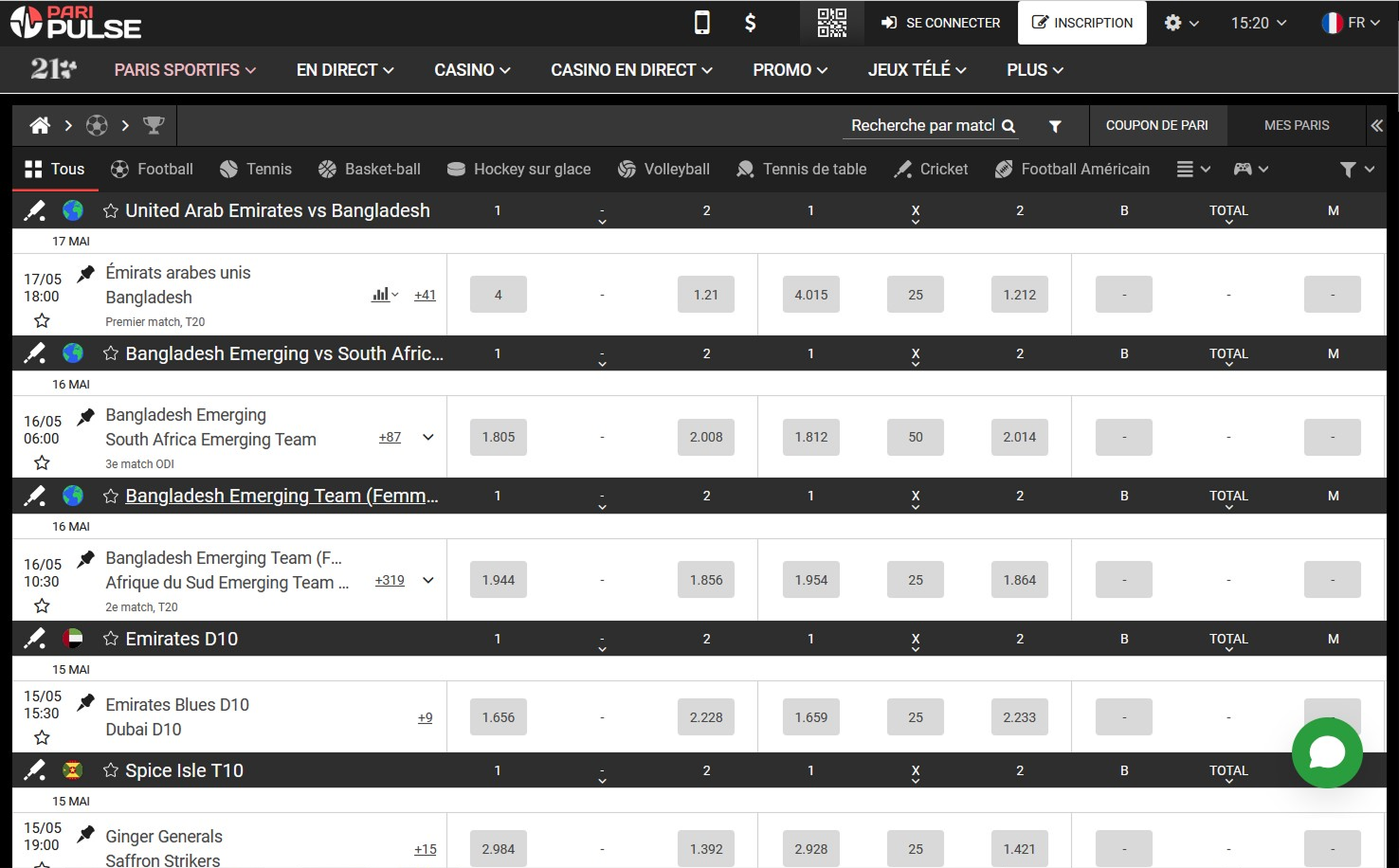The width and height of the screenshot is (1399, 868).
Task: Click the INSCRIPTION button
Action: pyautogui.click(x=1081, y=23)
